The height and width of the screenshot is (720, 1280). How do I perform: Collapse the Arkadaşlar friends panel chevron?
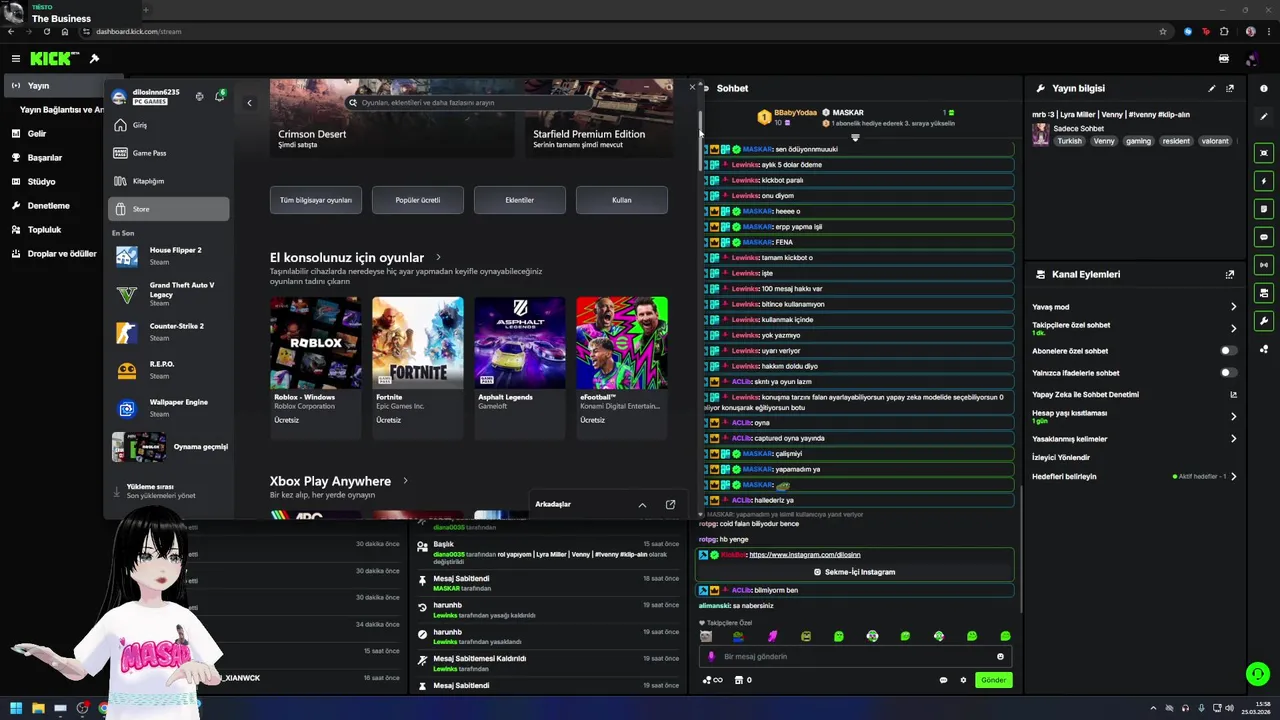642,505
